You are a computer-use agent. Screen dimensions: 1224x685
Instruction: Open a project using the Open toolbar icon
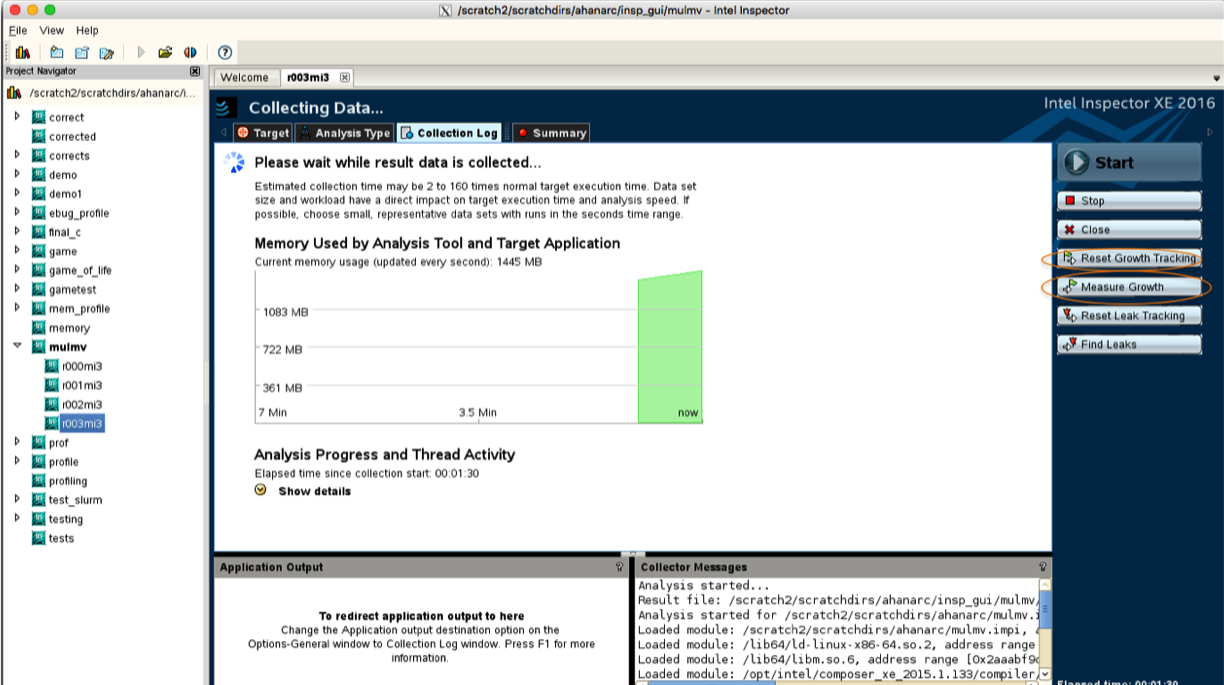(165, 52)
